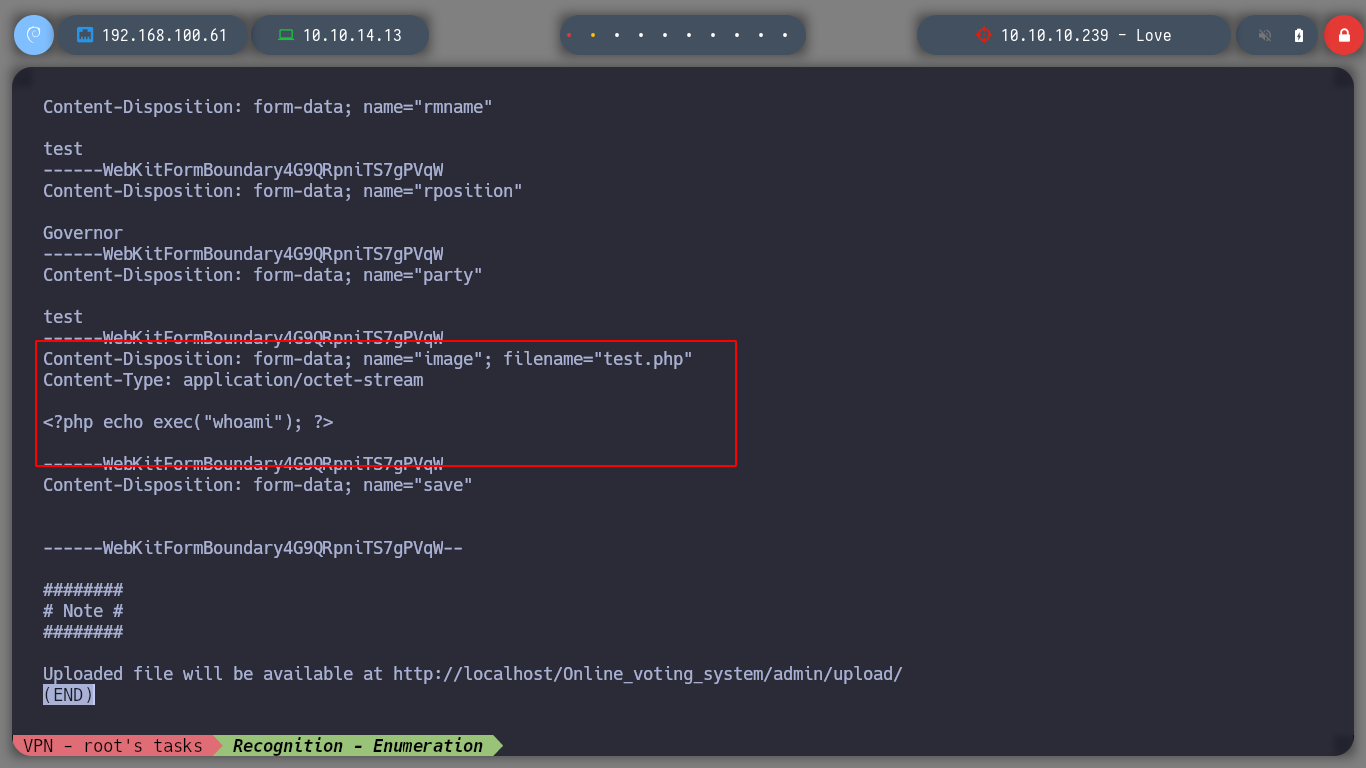Screen dimensions: 1366x768
Task: Click the "# Note #" heading line
Action: tap(83, 611)
